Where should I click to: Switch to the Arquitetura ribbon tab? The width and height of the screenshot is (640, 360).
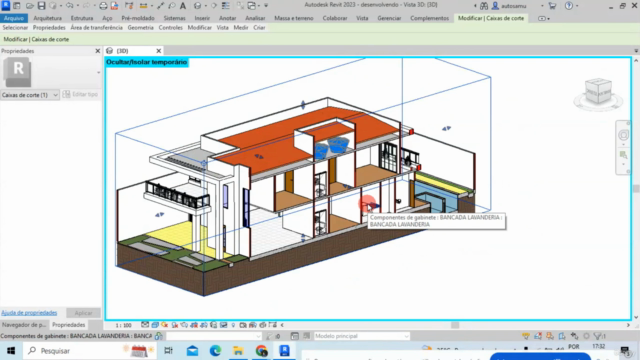[x=47, y=18]
